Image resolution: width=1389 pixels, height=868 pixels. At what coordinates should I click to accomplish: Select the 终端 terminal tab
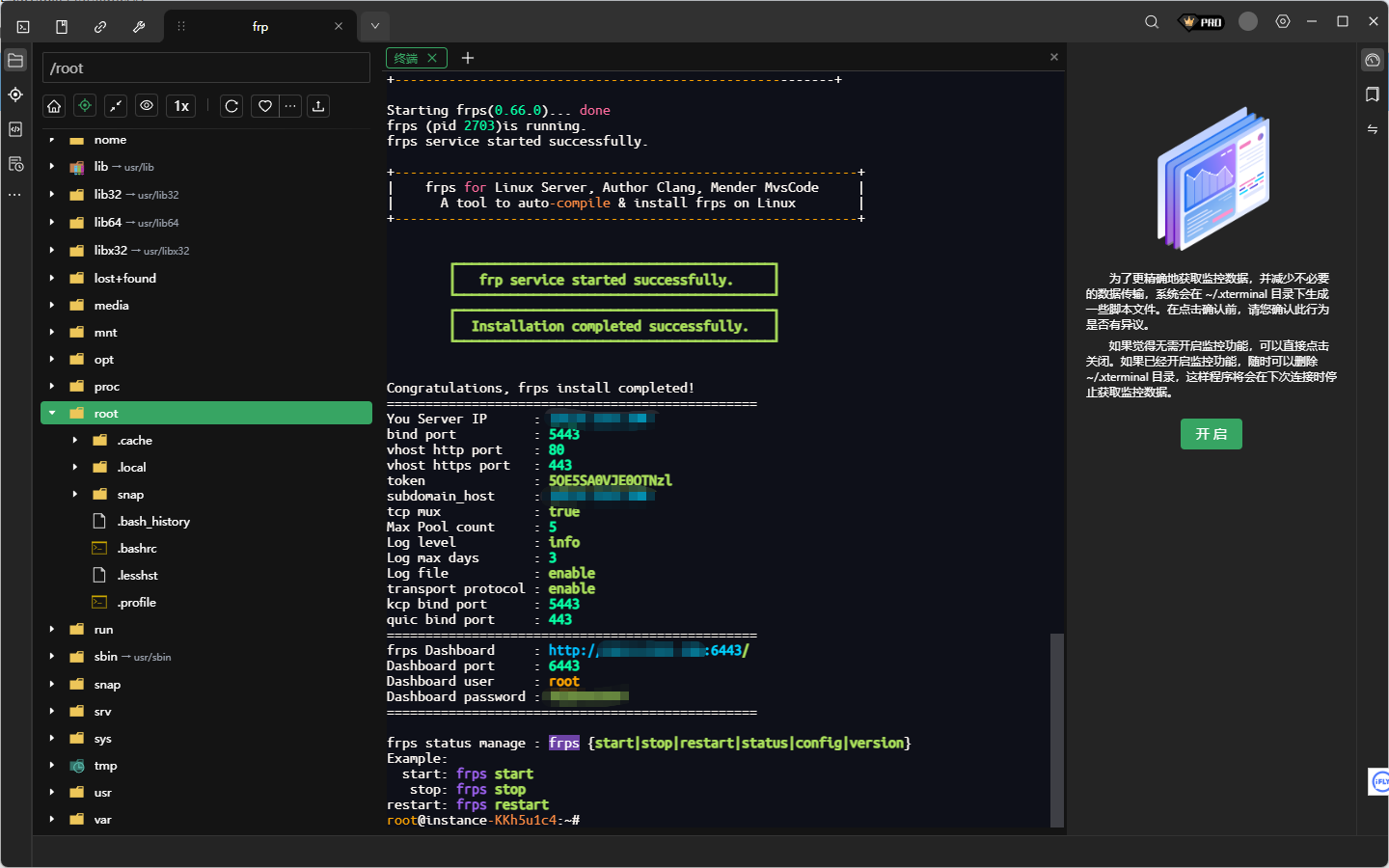(406, 59)
